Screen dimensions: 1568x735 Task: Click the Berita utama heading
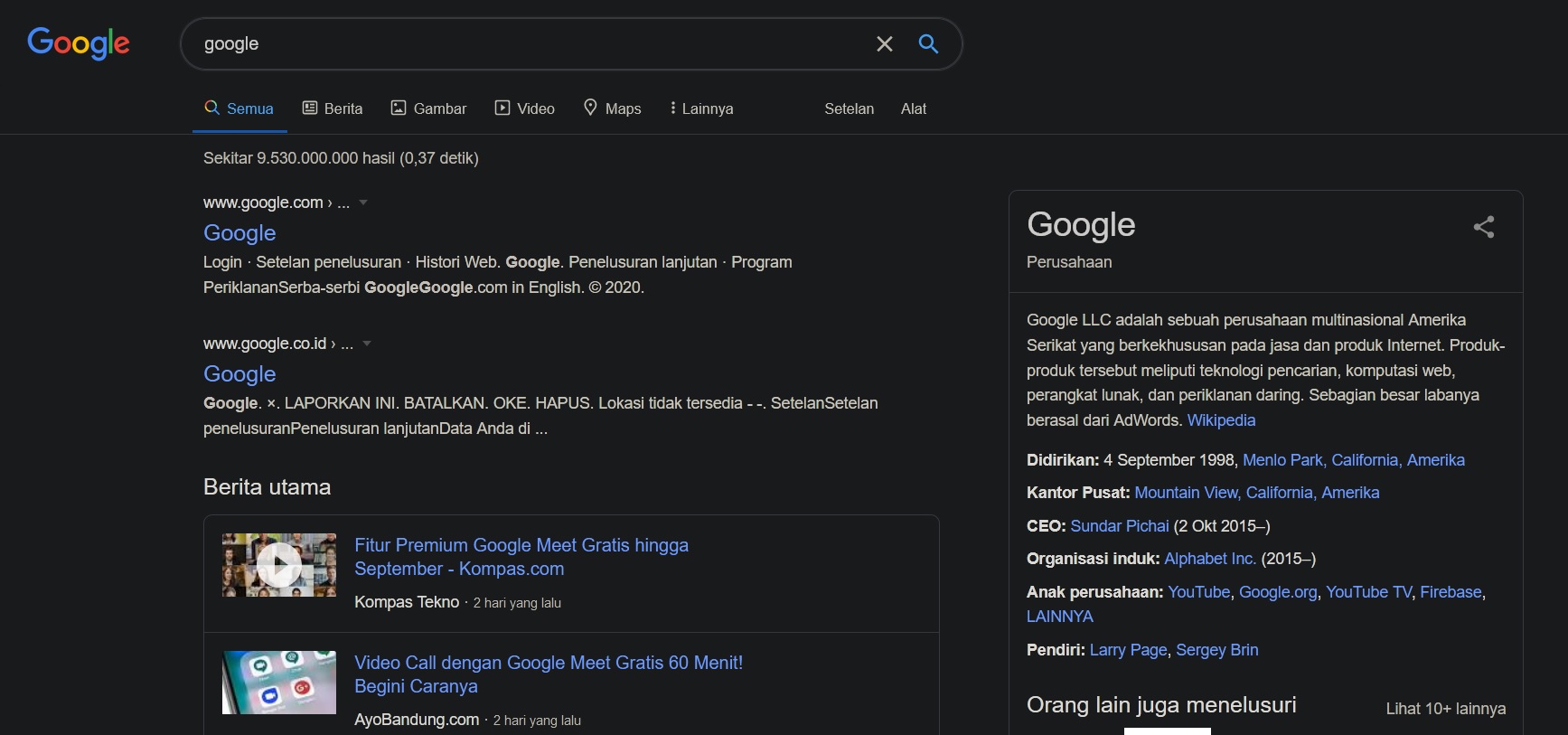268,487
